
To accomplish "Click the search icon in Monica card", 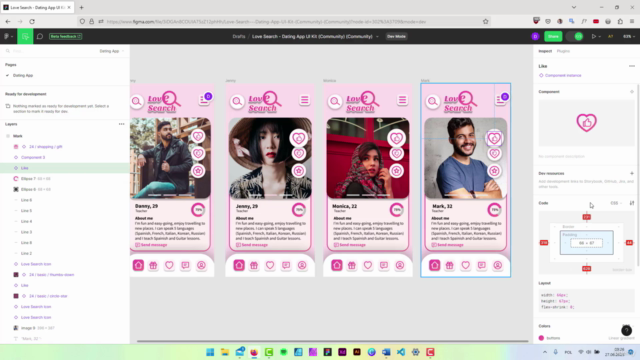I will point(335,101).
